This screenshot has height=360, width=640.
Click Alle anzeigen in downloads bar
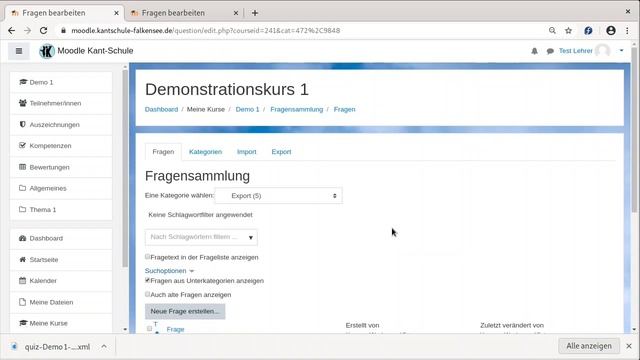point(589,346)
